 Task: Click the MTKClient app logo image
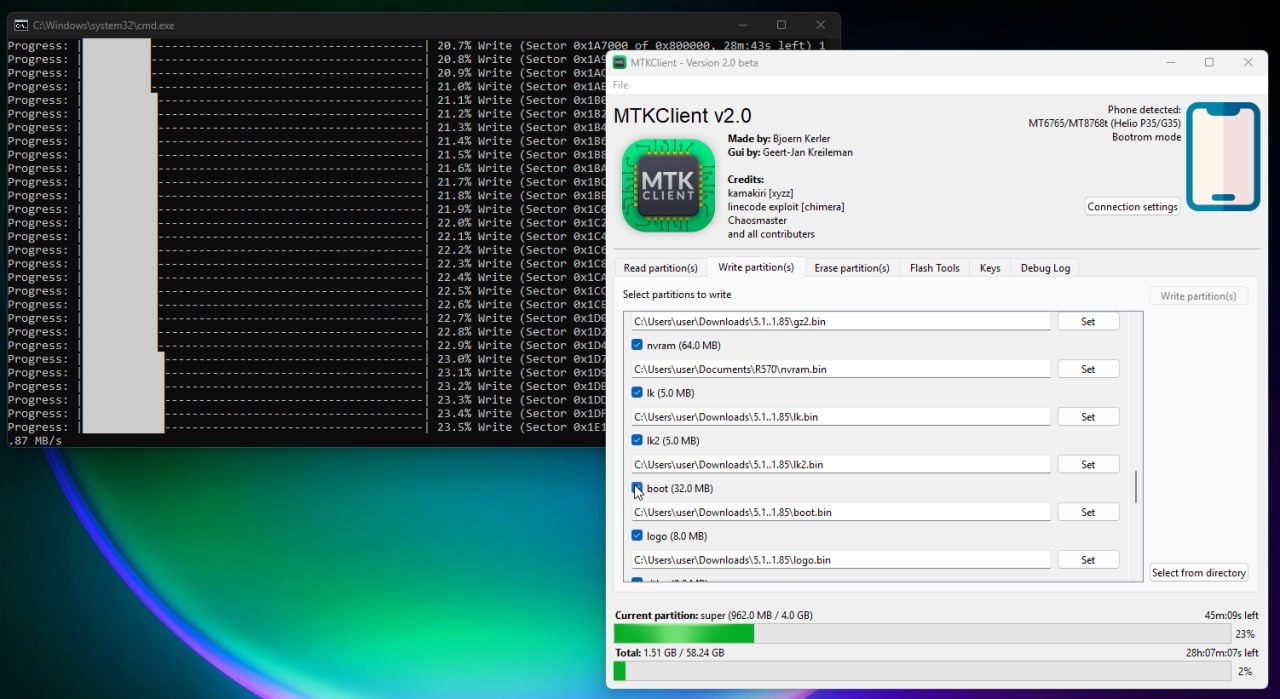668,186
